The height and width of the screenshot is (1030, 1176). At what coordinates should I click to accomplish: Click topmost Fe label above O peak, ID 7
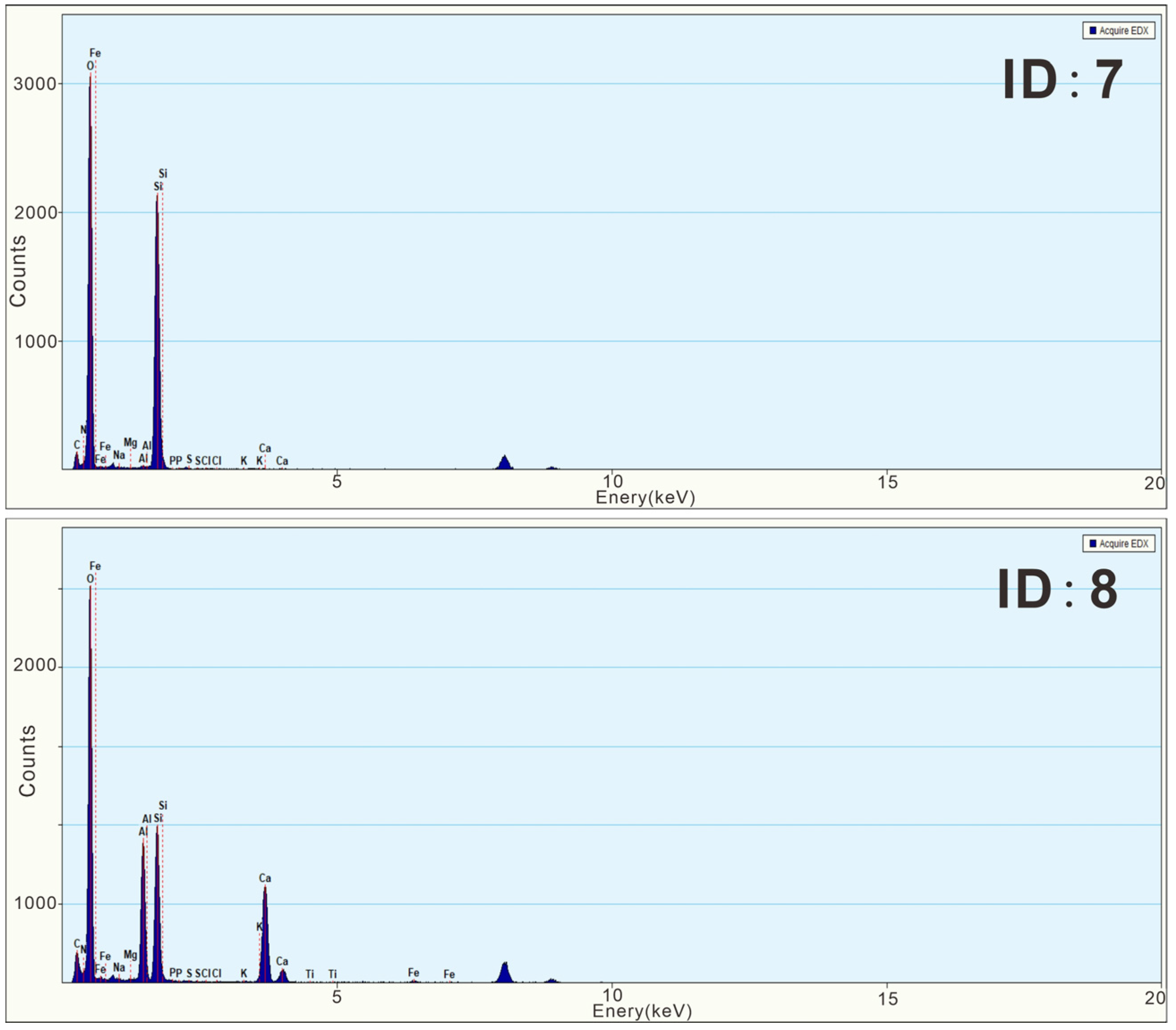pos(95,53)
